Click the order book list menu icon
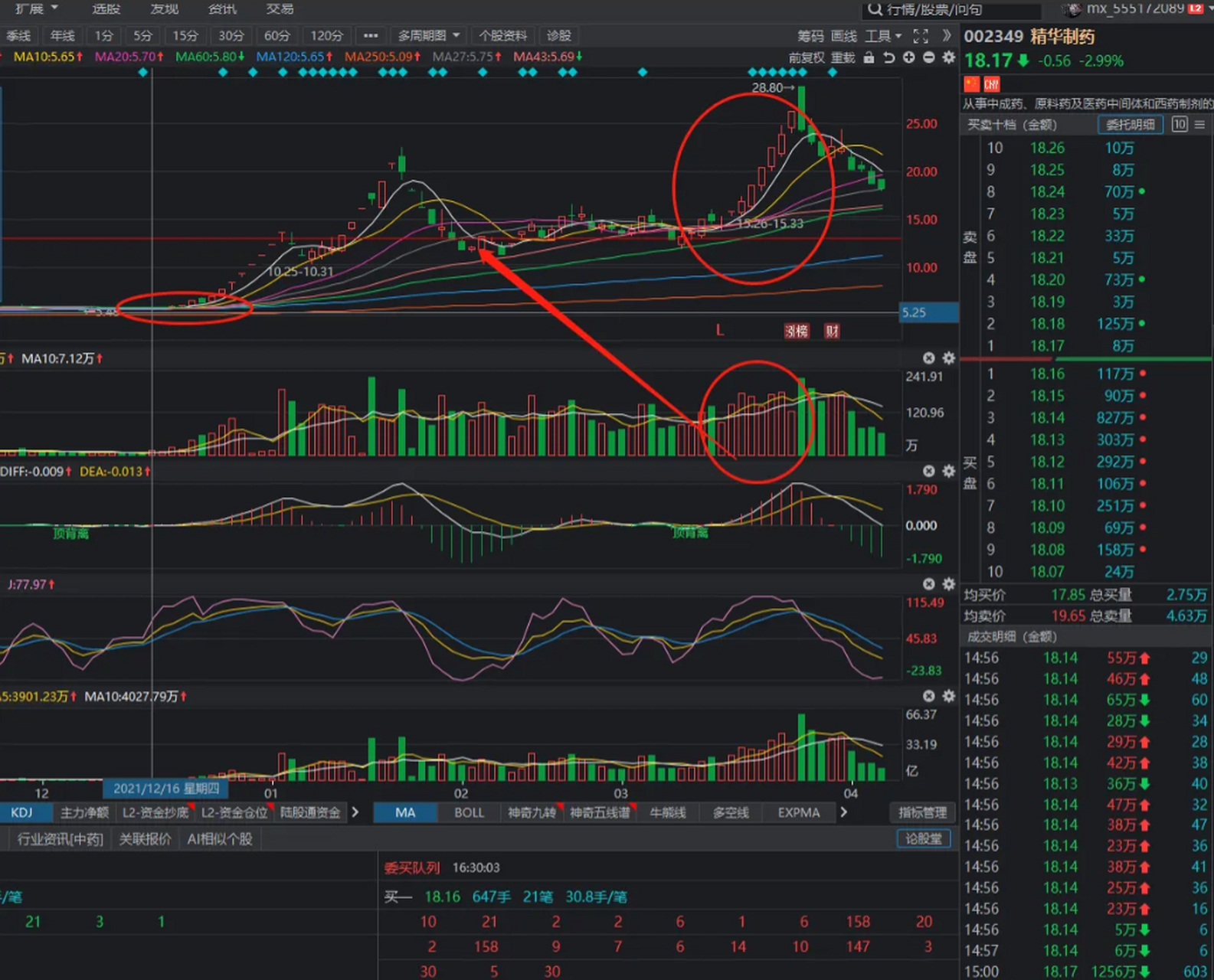Viewport: 1214px width, 980px height. (x=1200, y=124)
